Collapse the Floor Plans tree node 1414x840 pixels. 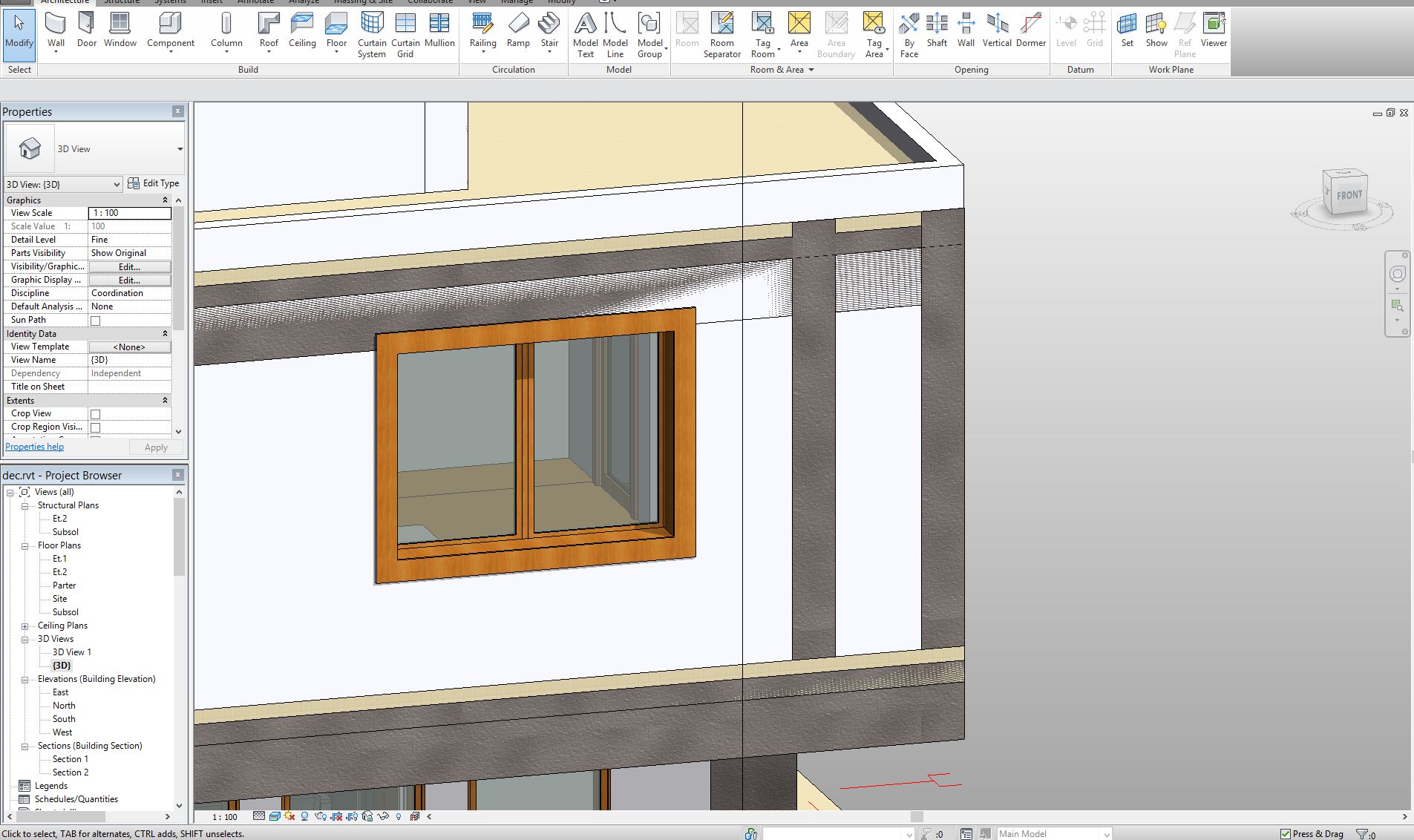[x=24, y=546]
